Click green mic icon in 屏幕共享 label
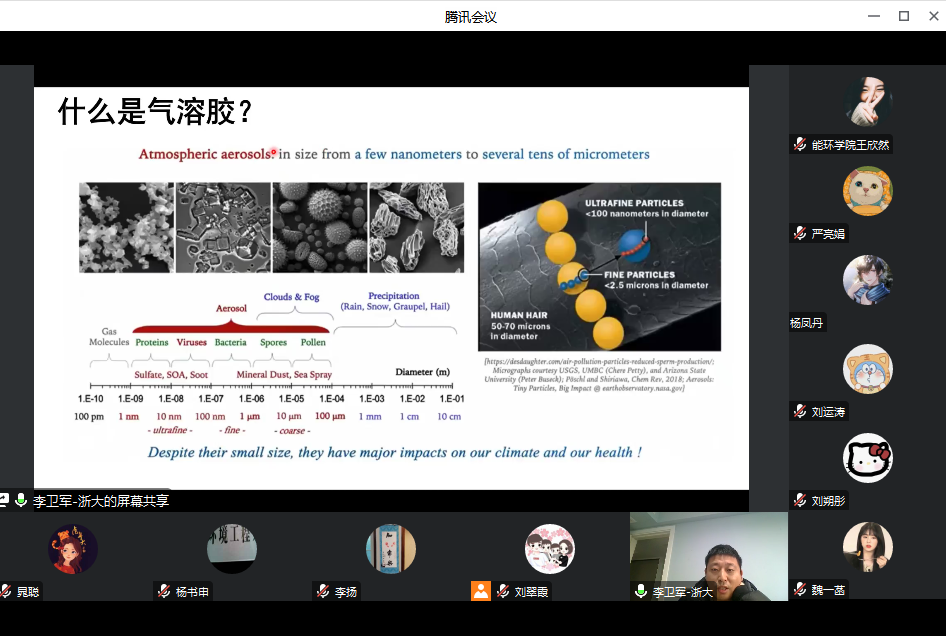 coord(21,501)
